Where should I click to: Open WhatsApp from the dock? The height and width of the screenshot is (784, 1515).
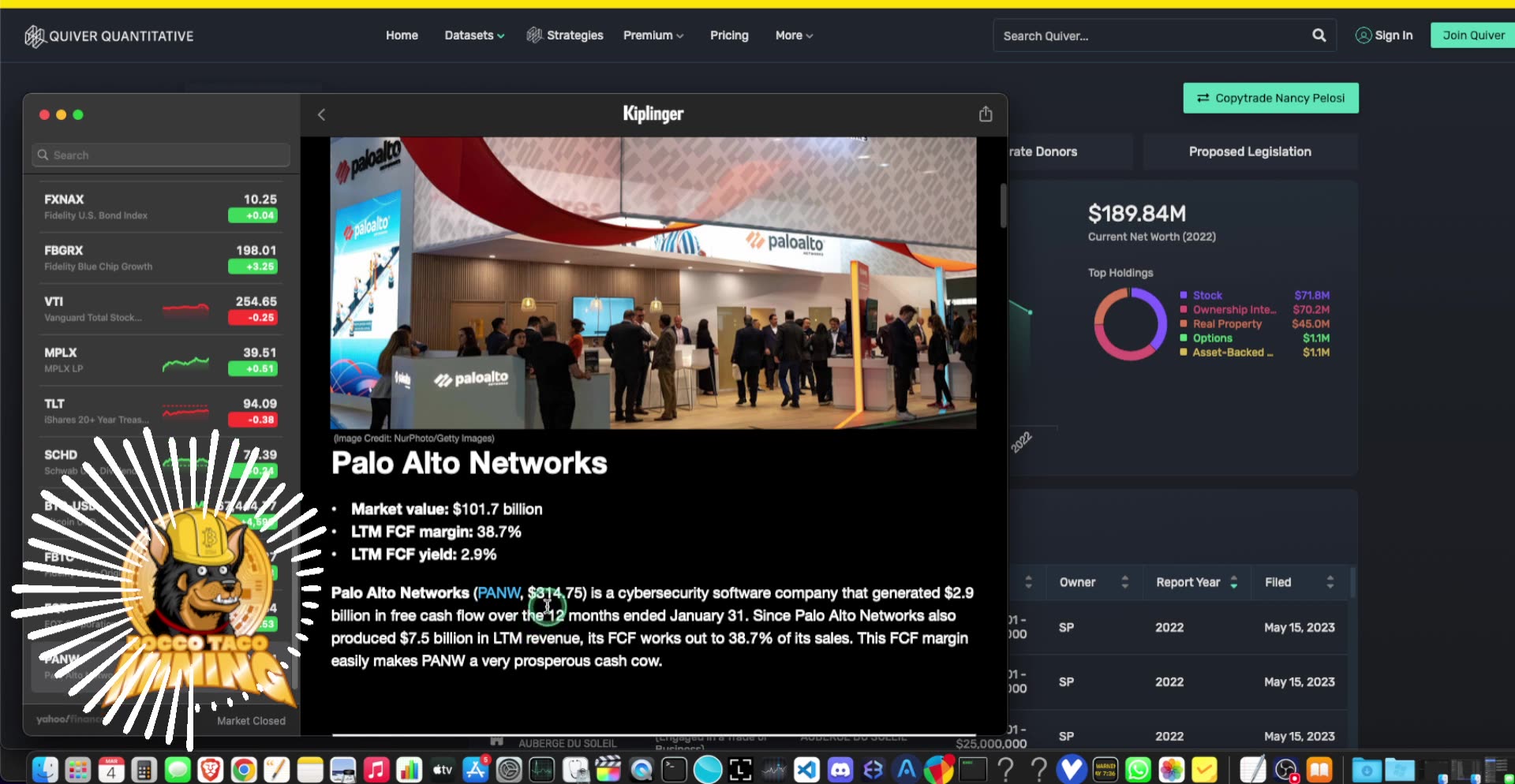pos(1139,768)
